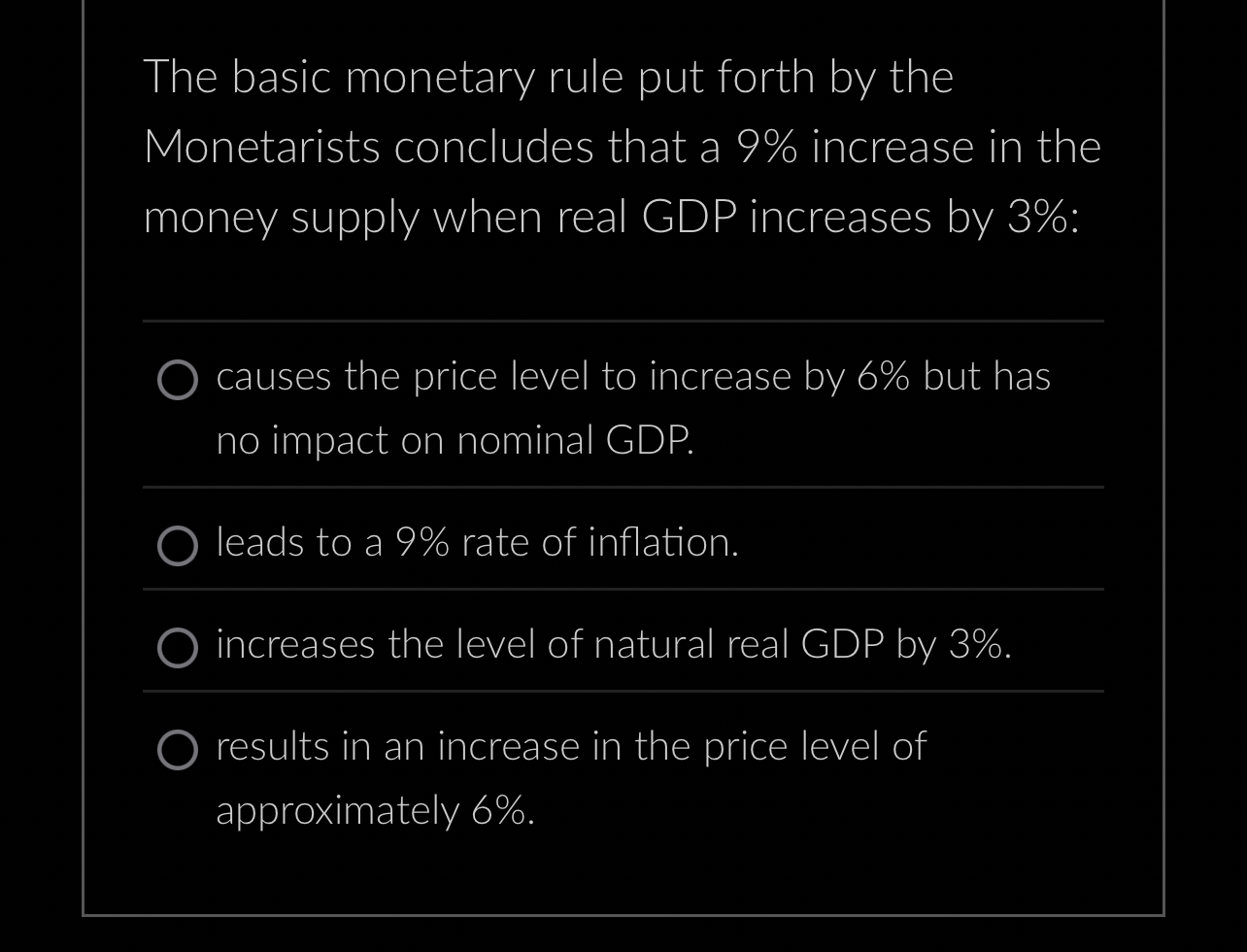Click the 'no impact on nominal GDP' answer text

pos(454,440)
